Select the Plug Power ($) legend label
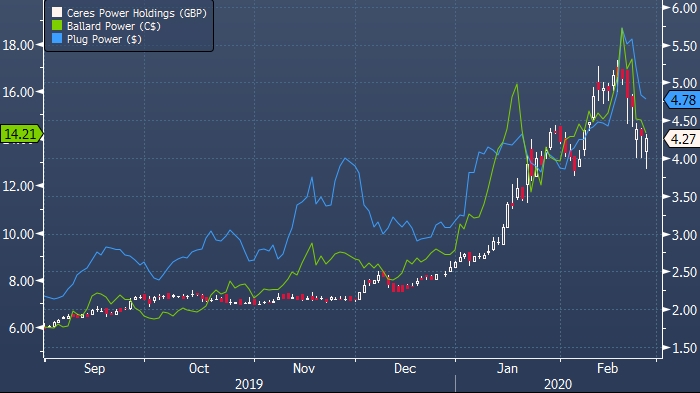Screen dimensions: 700x393 point(104,39)
